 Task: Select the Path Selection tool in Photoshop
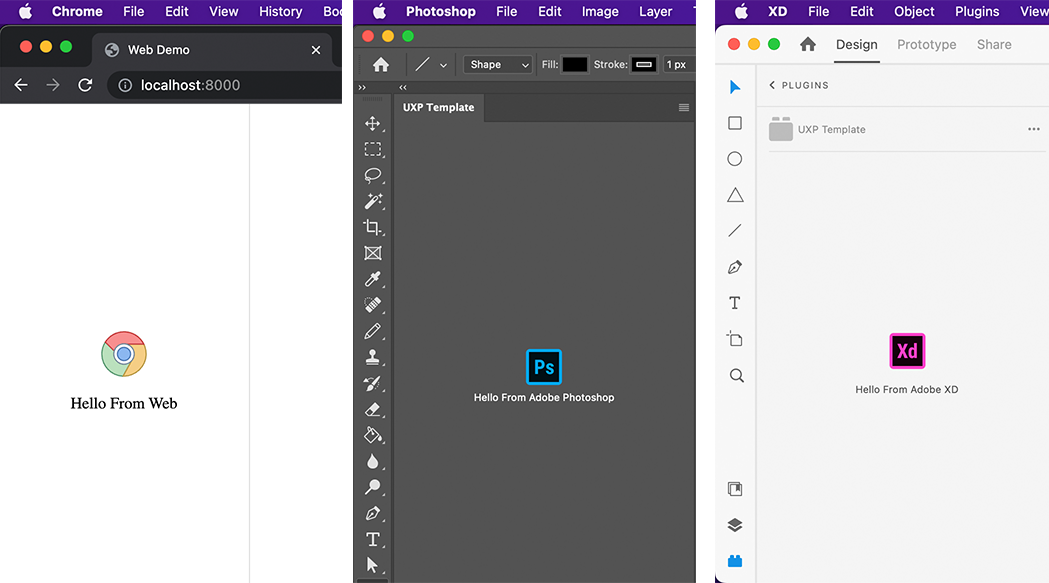(373, 565)
